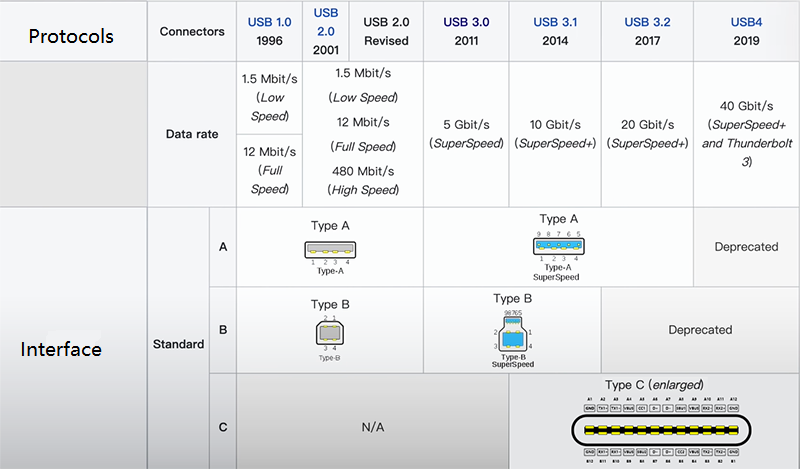The width and height of the screenshot is (800, 469).
Task: Select the Type-B connector diagram
Action: [330, 334]
